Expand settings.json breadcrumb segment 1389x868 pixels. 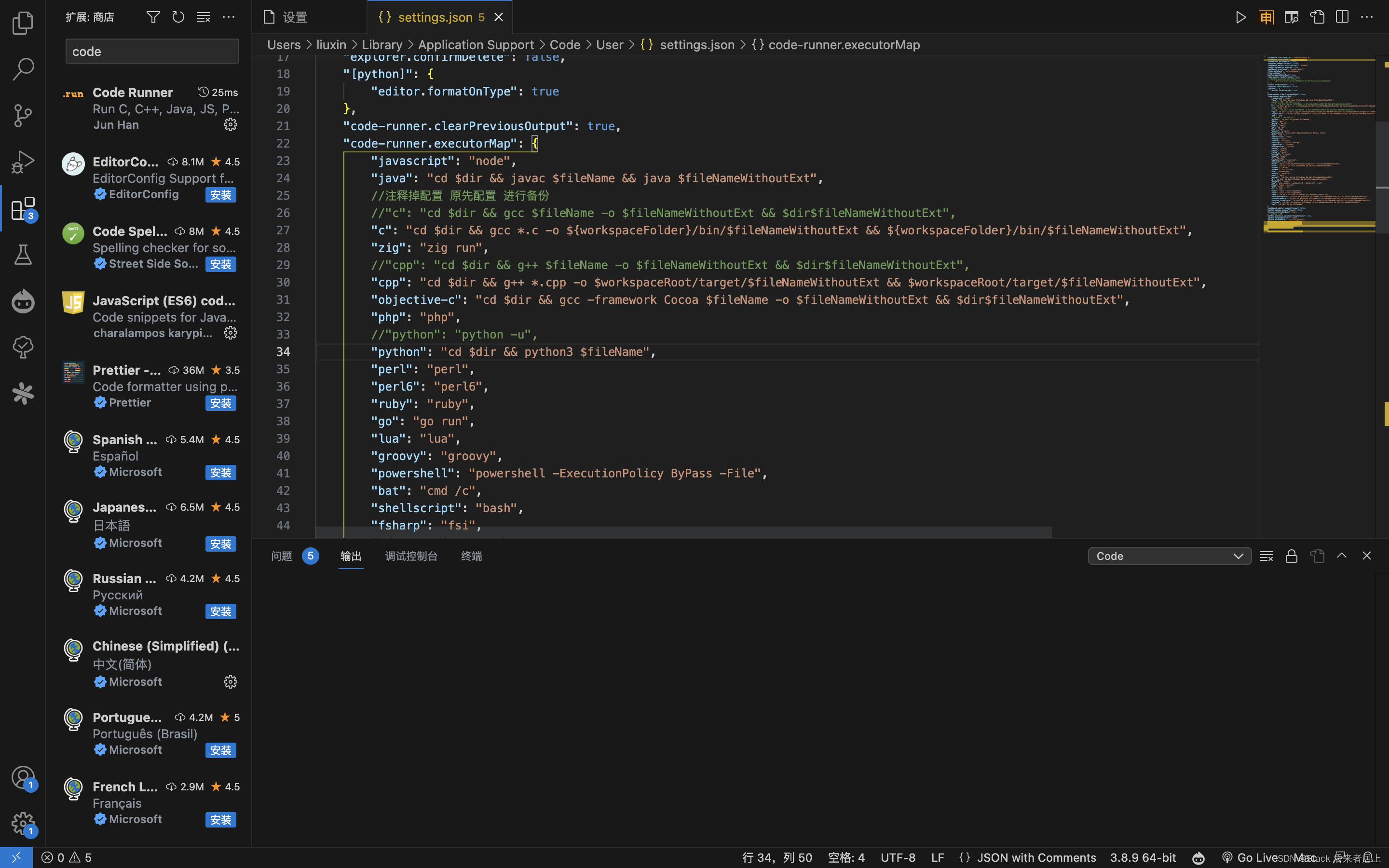coord(687,45)
